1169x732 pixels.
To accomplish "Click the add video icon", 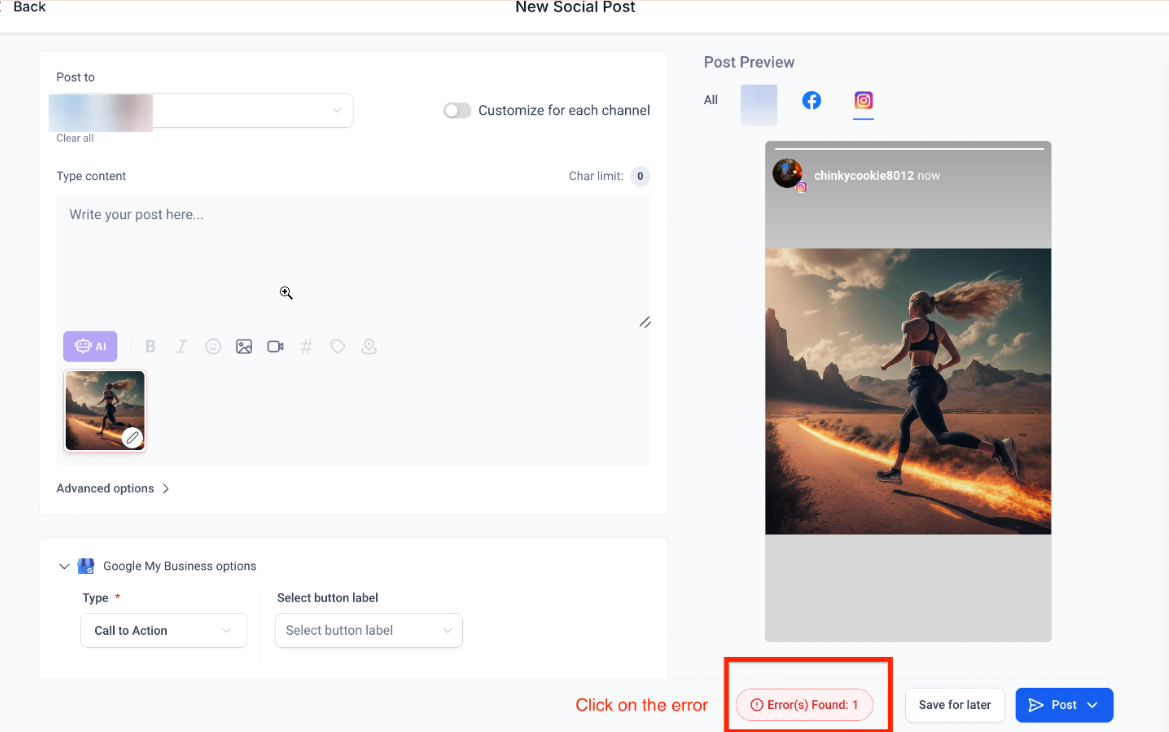I will pyautogui.click(x=275, y=347).
